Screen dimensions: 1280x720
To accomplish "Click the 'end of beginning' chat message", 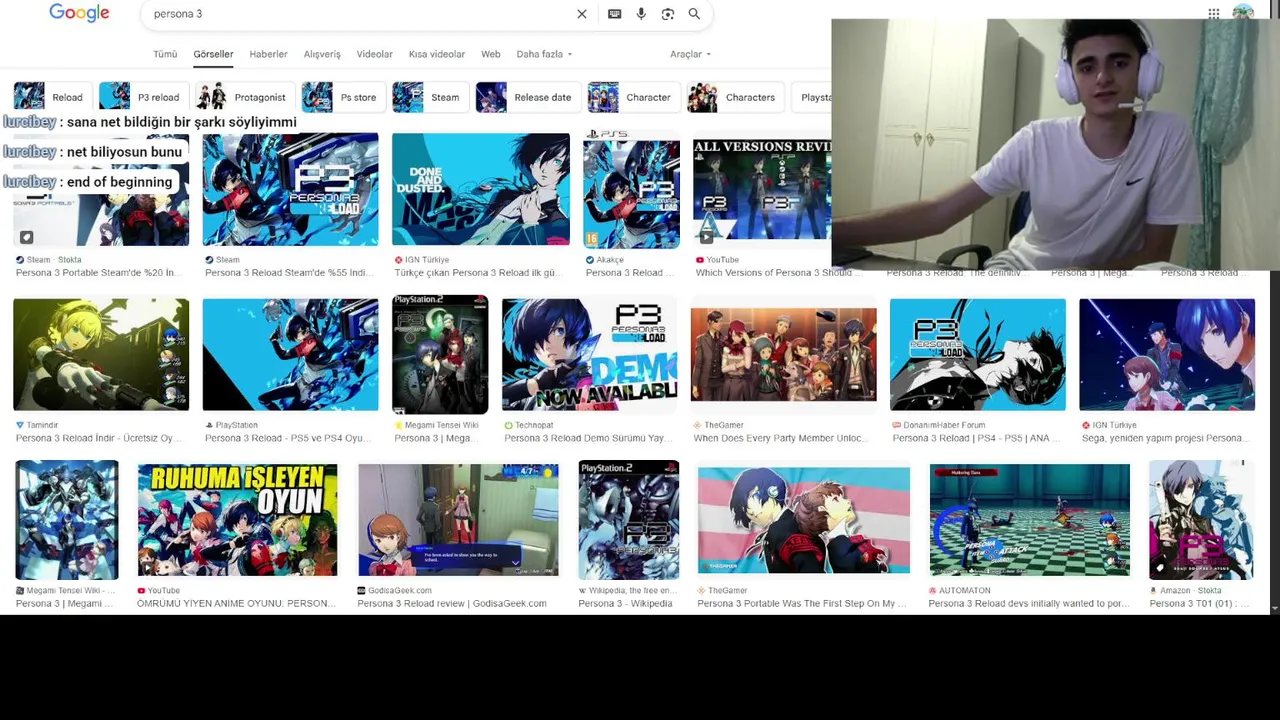I will pyautogui.click(x=119, y=182).
